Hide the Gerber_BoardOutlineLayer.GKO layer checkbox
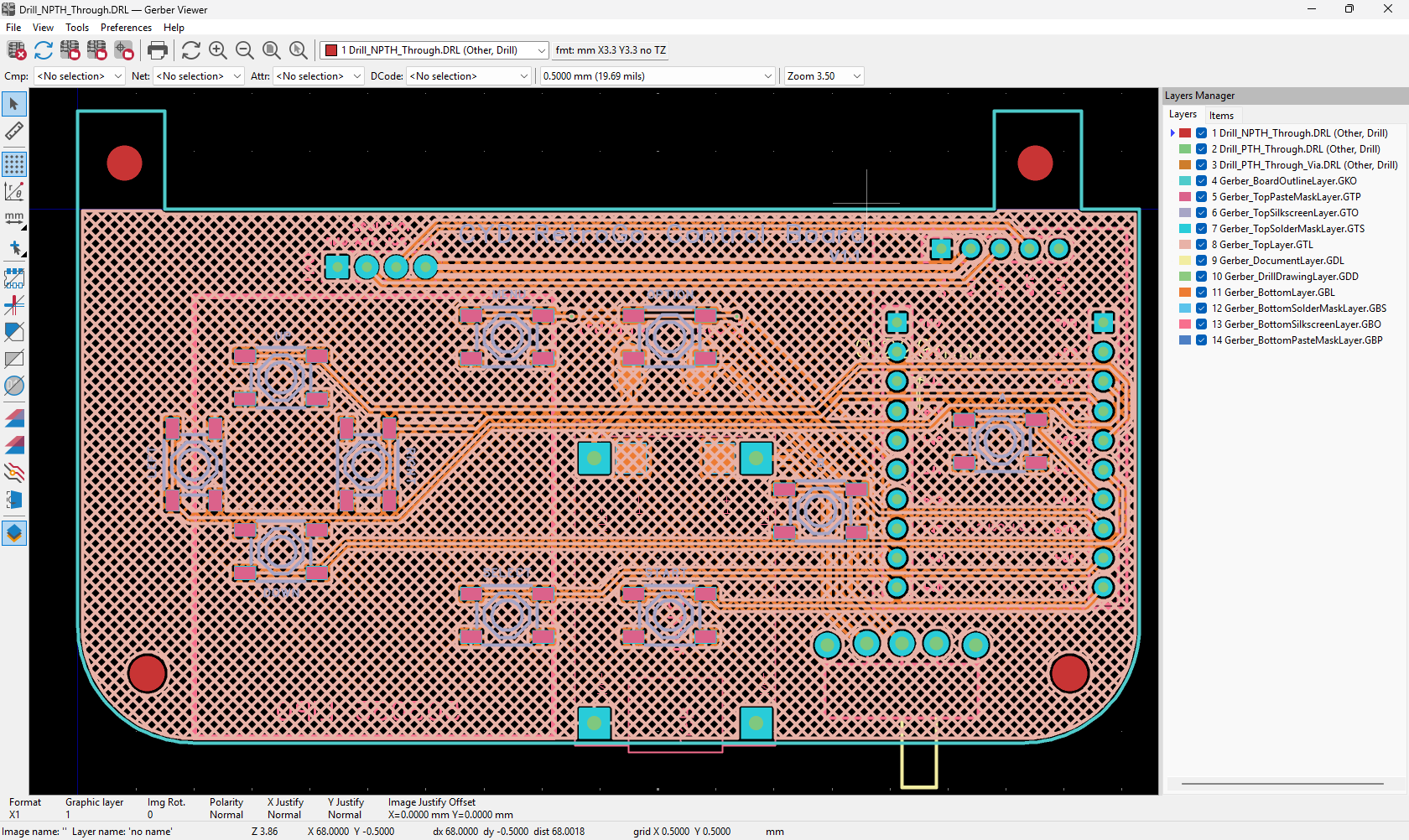This screenshot has height=840, width=1409. (1201, 181)
